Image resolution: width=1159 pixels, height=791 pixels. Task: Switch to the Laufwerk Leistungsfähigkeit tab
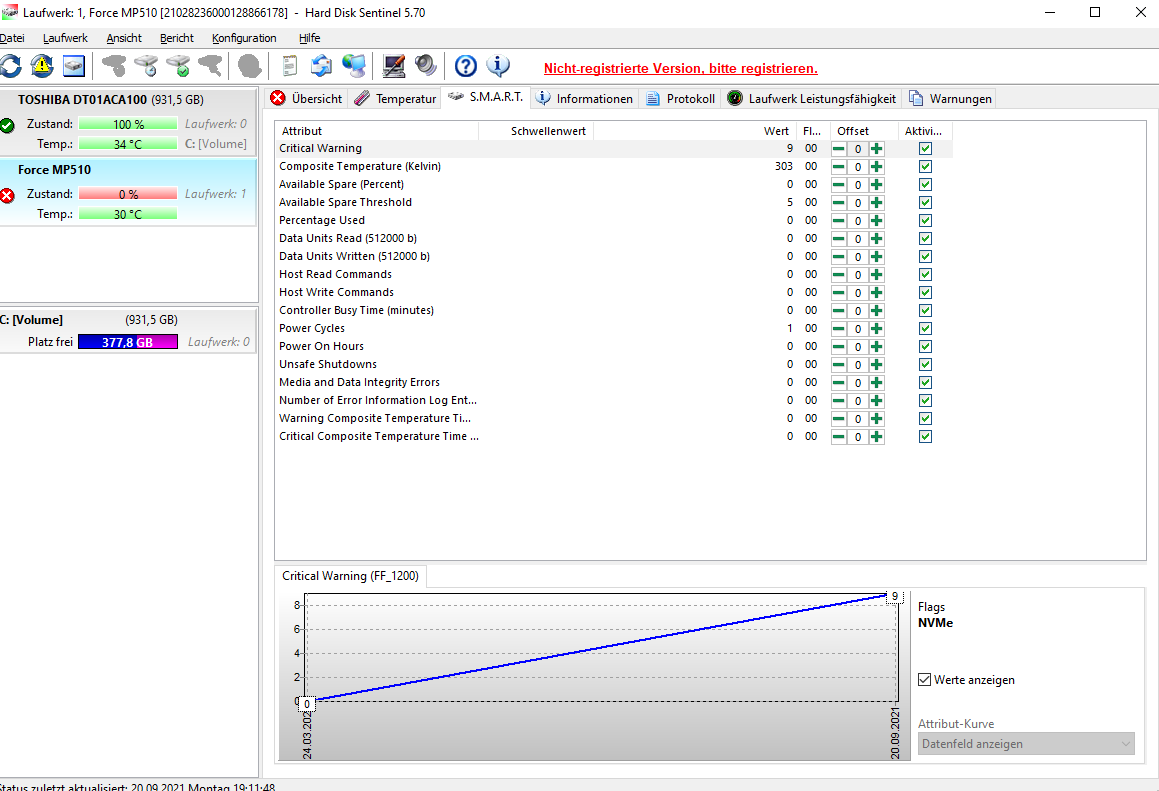point(811,98)
